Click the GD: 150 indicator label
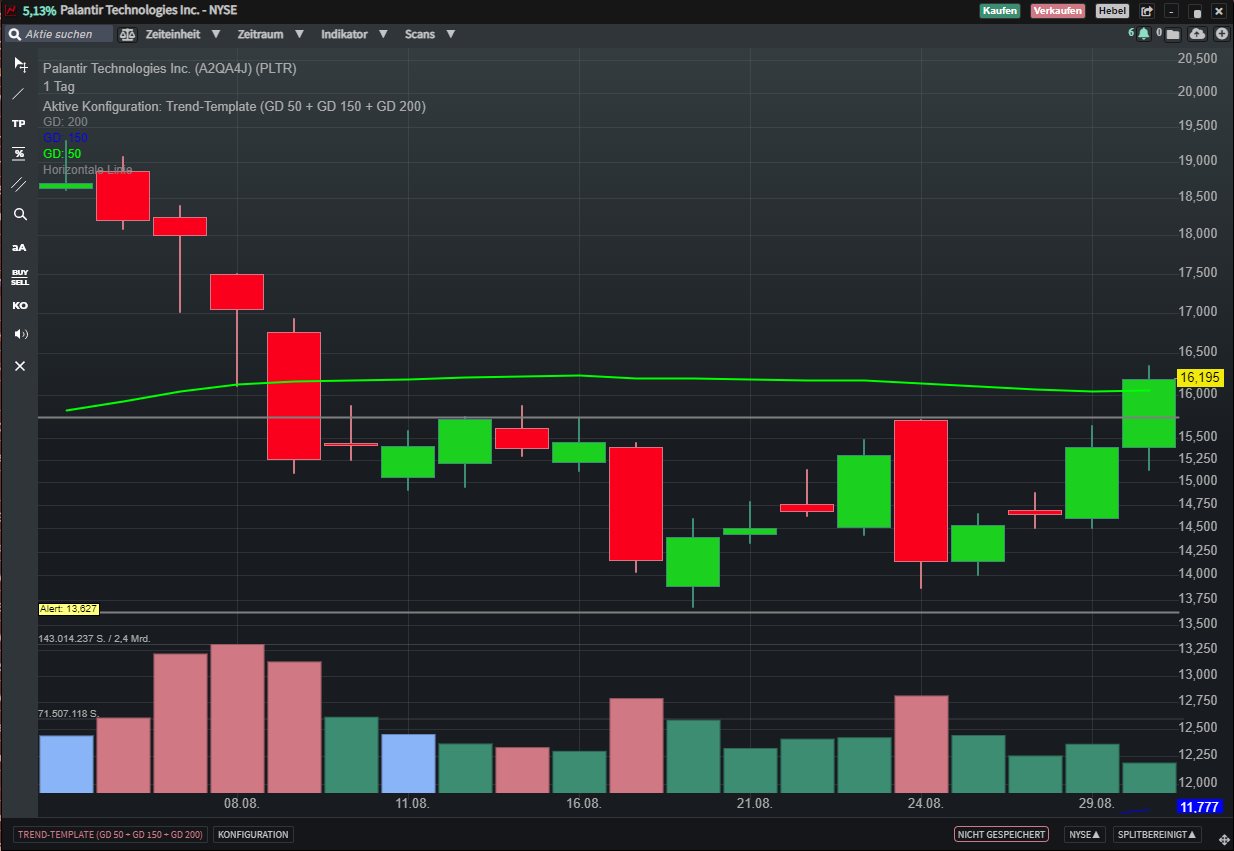Image resolution: width=1234 pixels, height=851 pixels. pos(65,137)
